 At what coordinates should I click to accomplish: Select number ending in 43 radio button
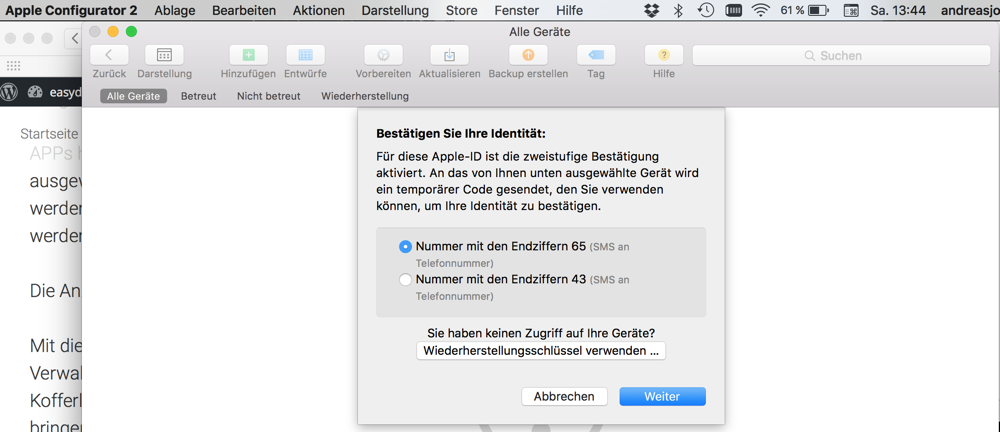(x=405, y=279)
